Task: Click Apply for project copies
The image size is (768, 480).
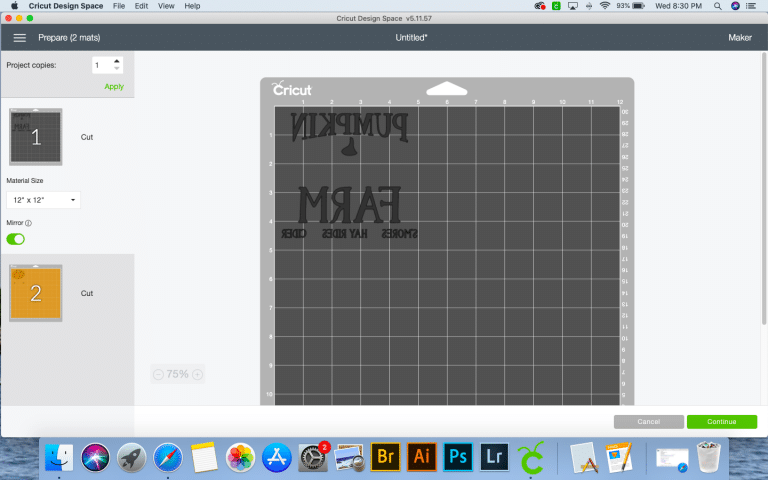Action: point(114,87)
